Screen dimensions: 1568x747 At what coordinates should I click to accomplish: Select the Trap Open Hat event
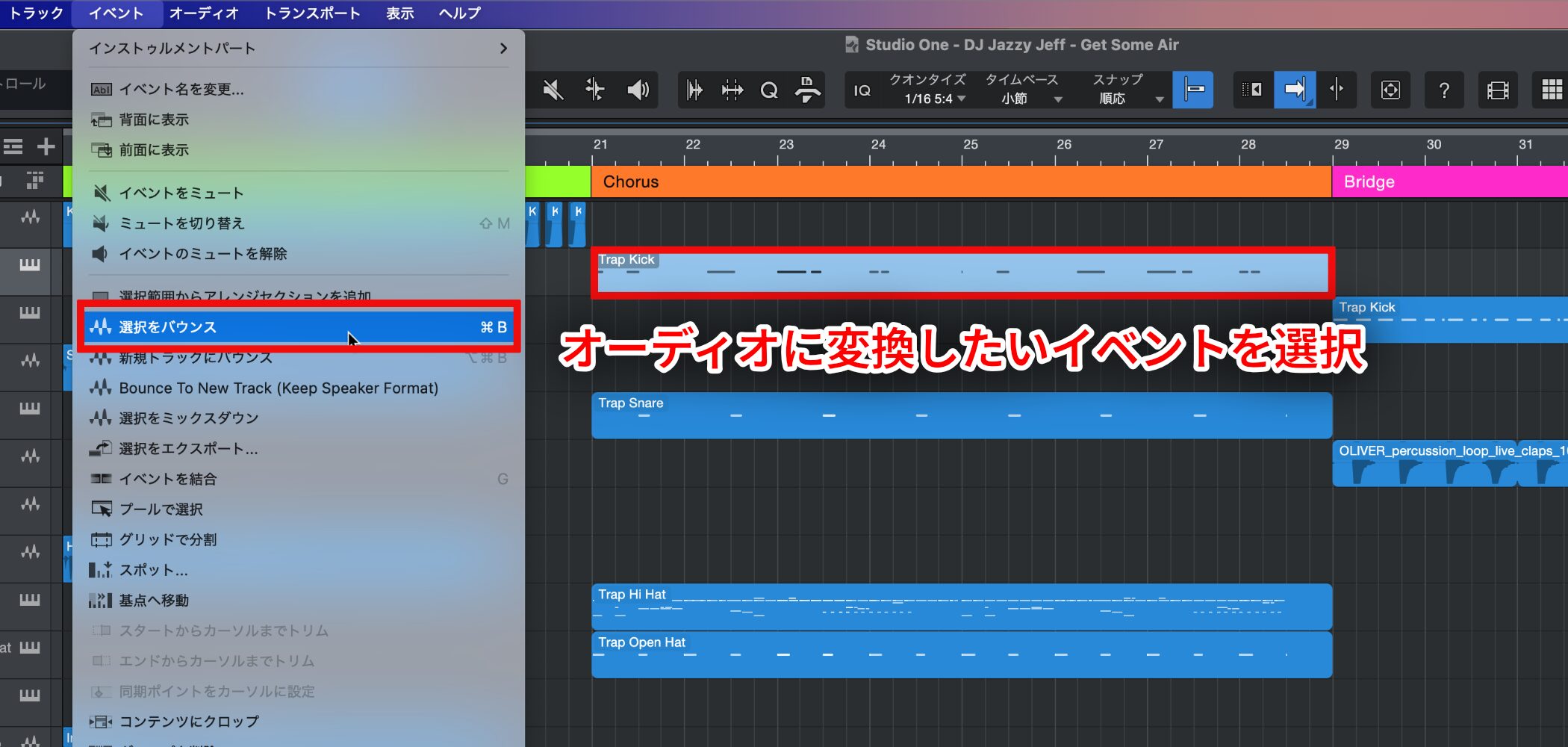tap(962, 654)
